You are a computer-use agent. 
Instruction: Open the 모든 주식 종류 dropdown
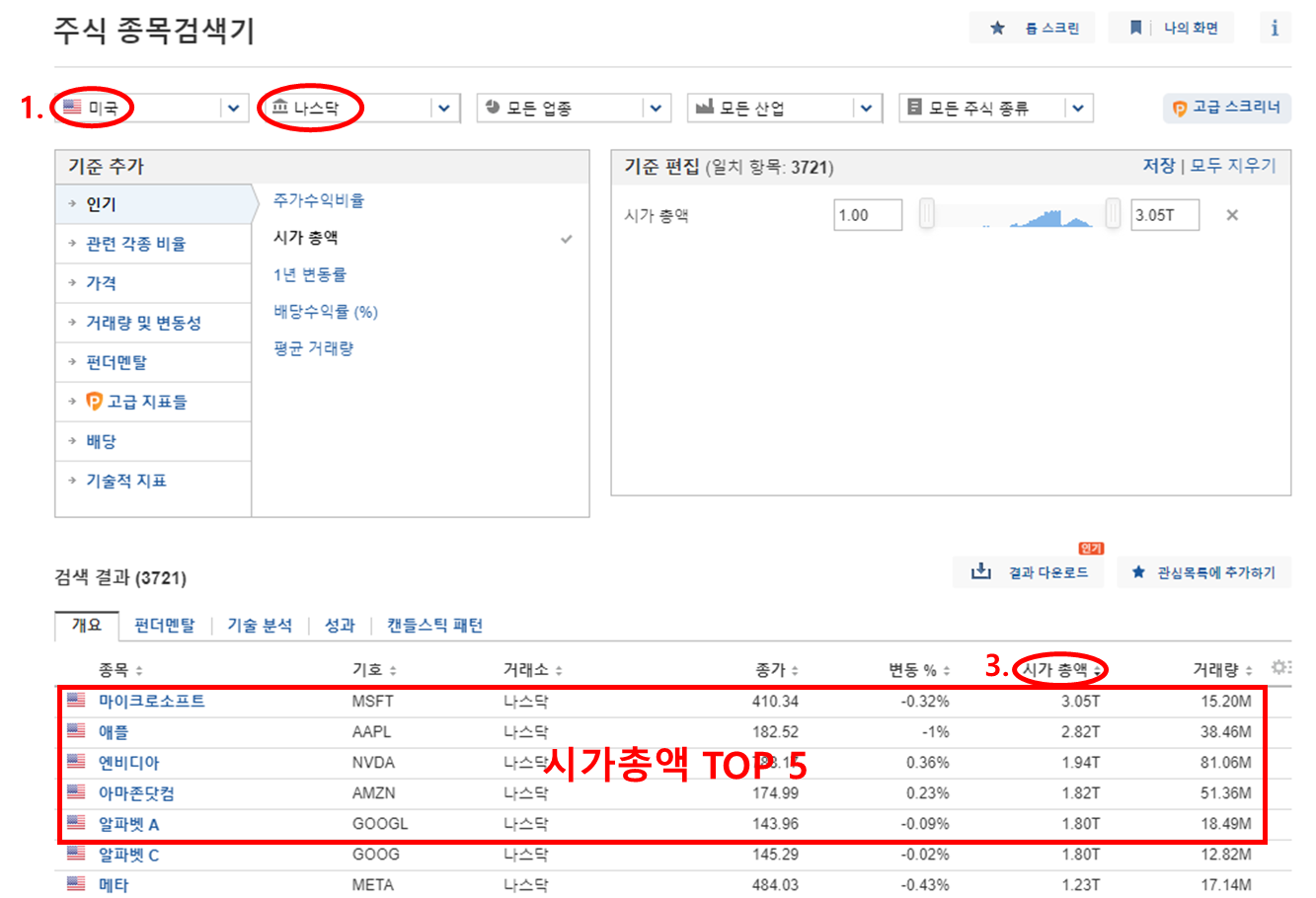995,108
